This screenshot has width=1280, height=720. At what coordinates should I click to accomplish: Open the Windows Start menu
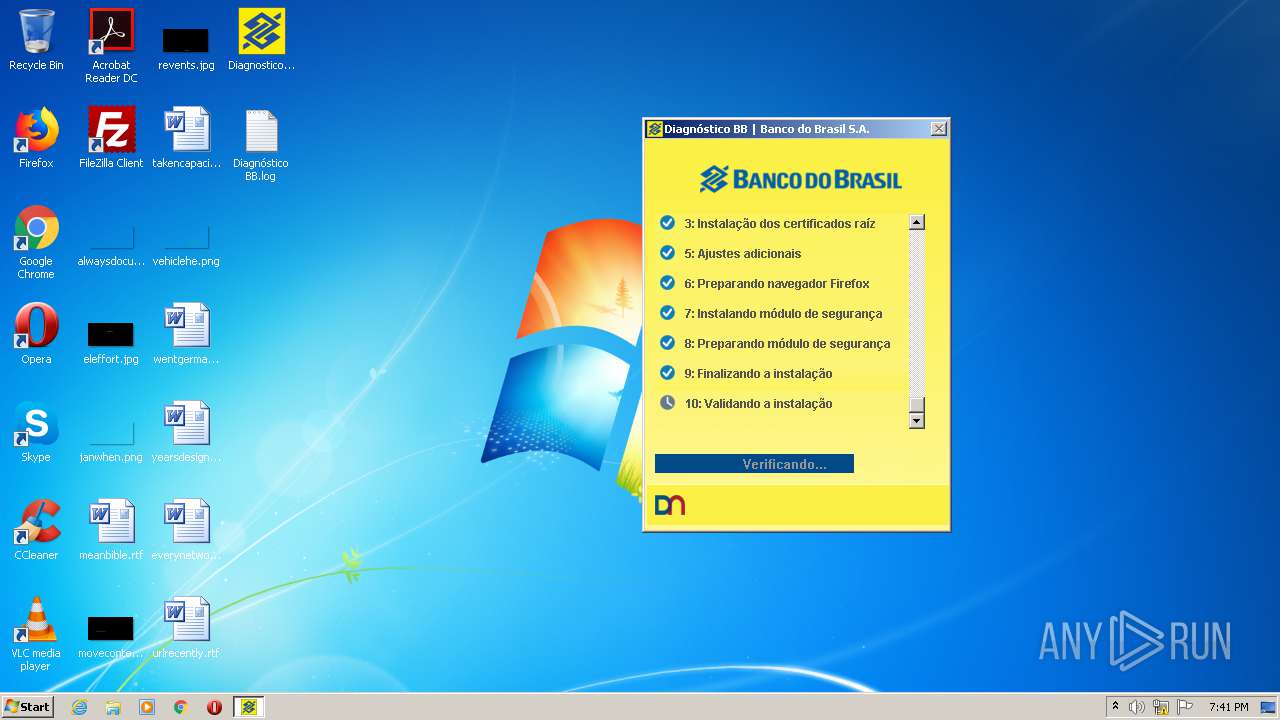pos(28,707)
